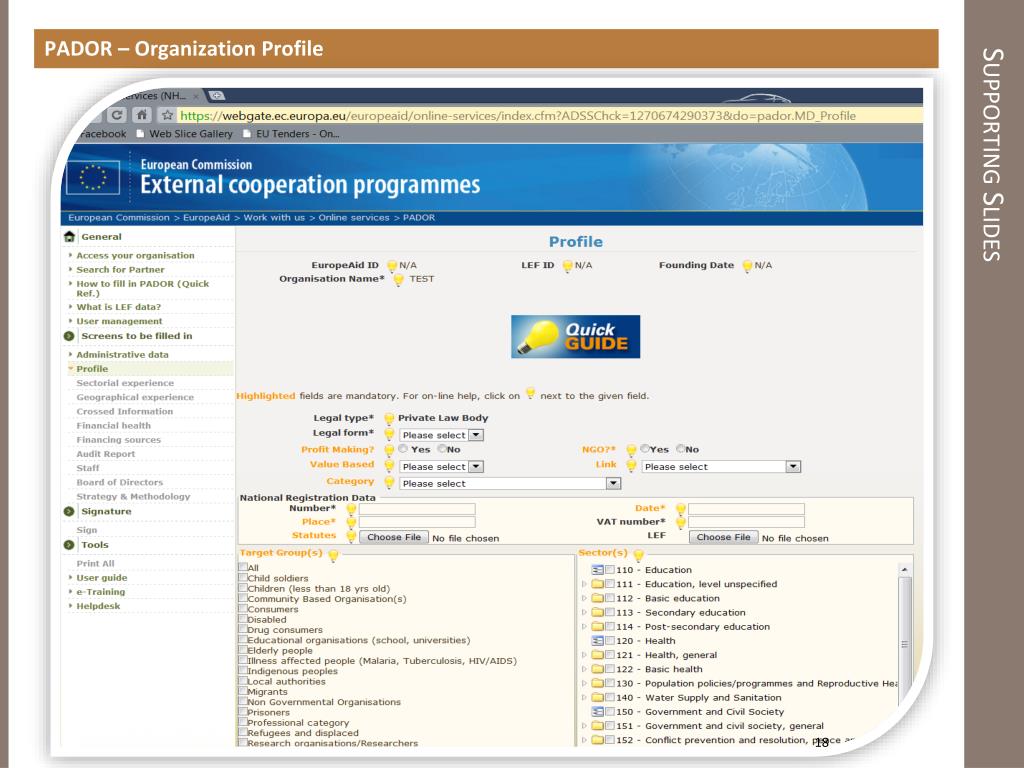Click the help bulb beside Profit Making
1024x768 pixels.
click(389, 450)
